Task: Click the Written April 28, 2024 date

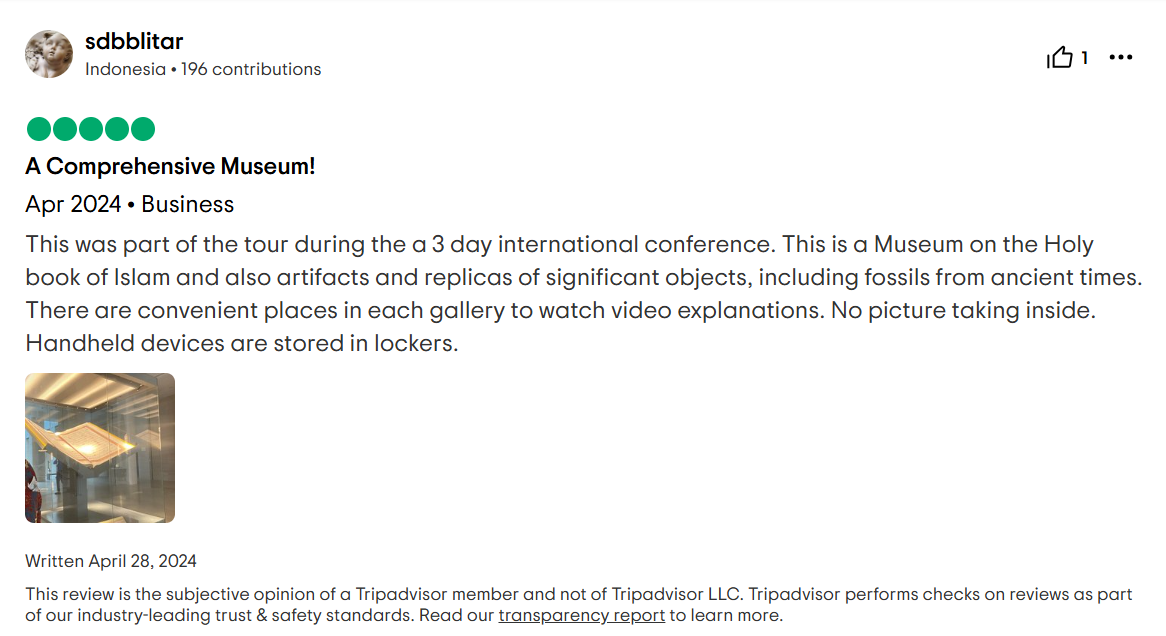Action: click(x=111, y=561)
